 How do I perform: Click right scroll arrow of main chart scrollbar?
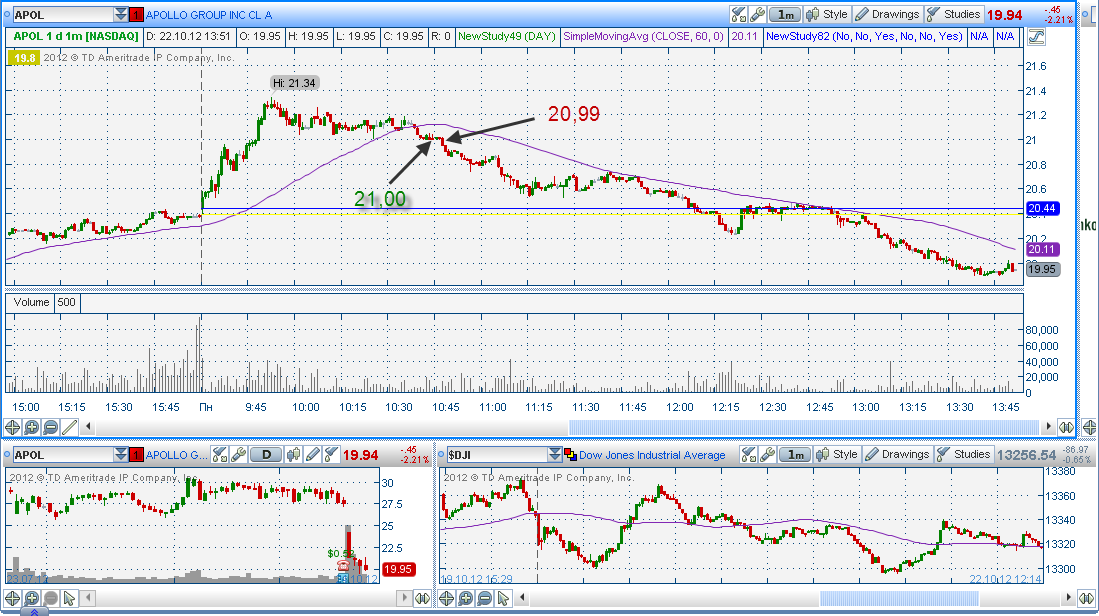click(1049, 426)
